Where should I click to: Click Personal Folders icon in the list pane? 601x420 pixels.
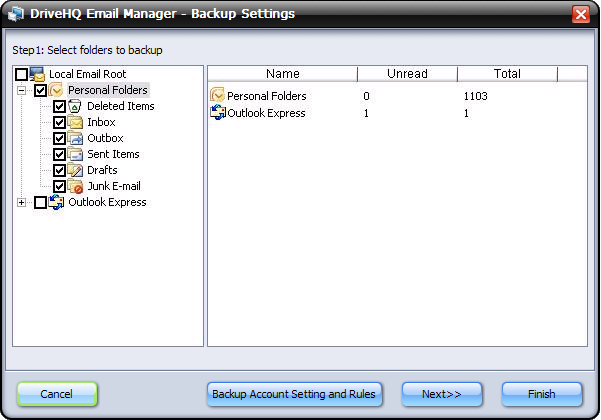(217, 96)
